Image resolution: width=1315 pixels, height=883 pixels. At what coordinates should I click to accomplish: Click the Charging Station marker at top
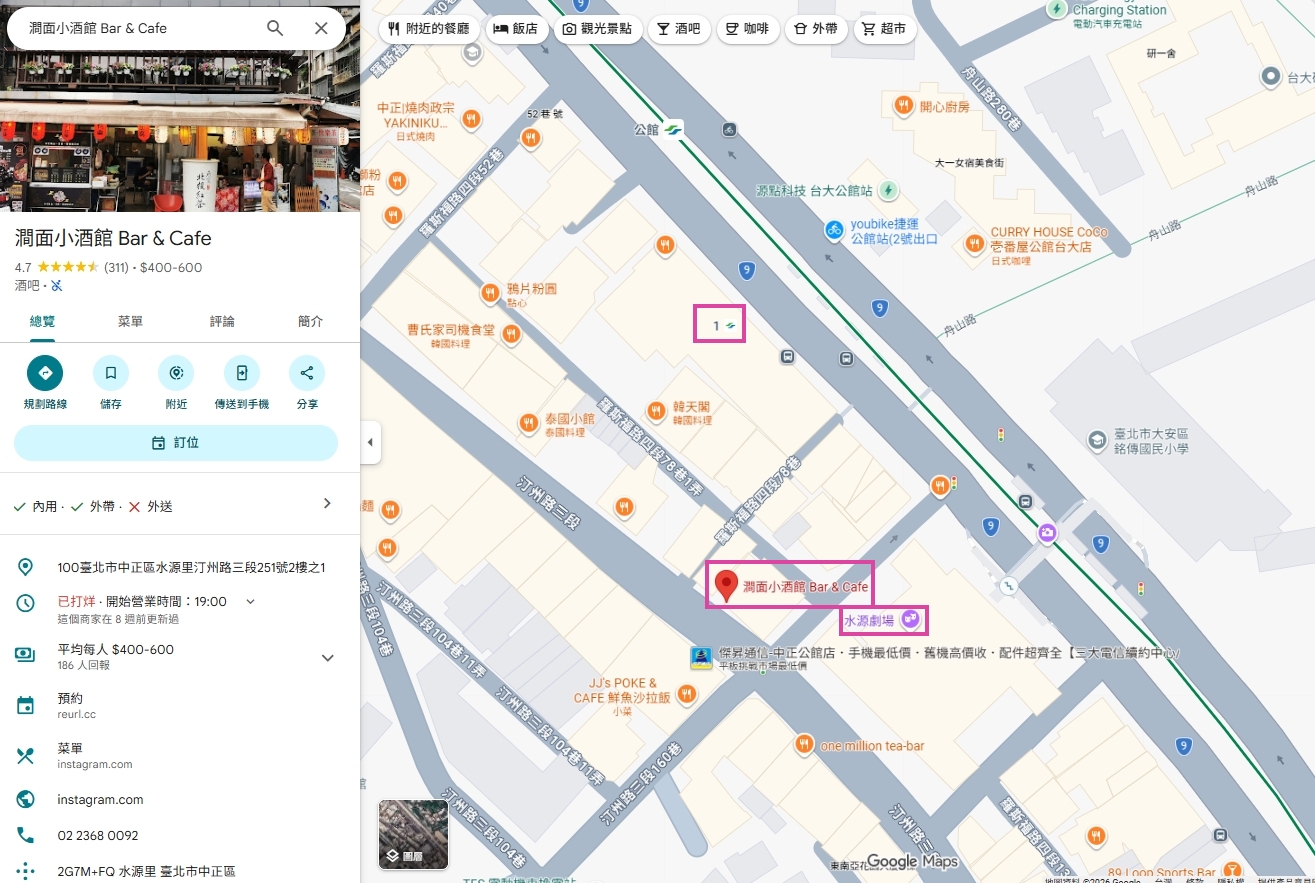1057,9
